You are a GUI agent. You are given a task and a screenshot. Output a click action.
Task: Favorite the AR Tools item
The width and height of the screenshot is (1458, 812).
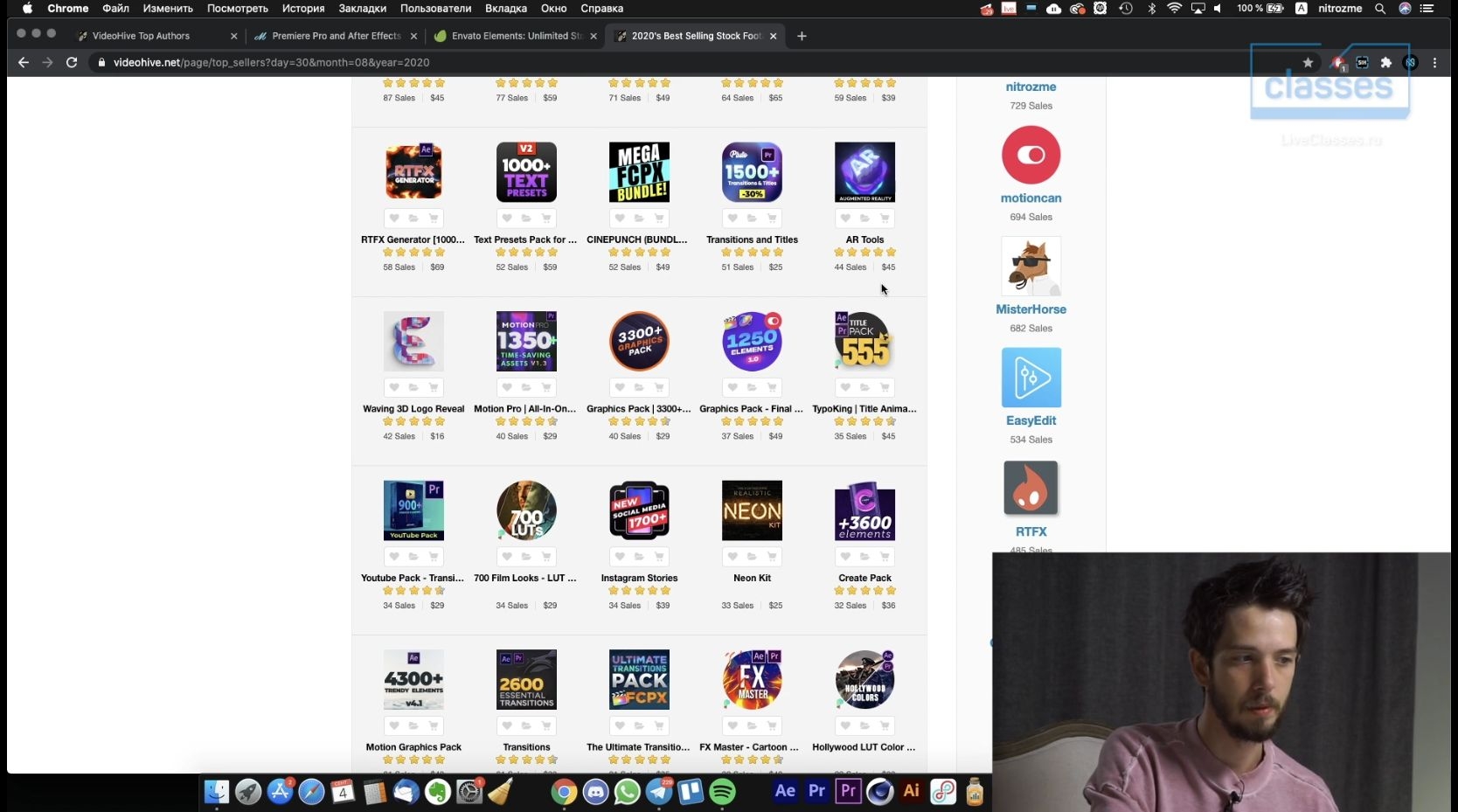(845, 219)
